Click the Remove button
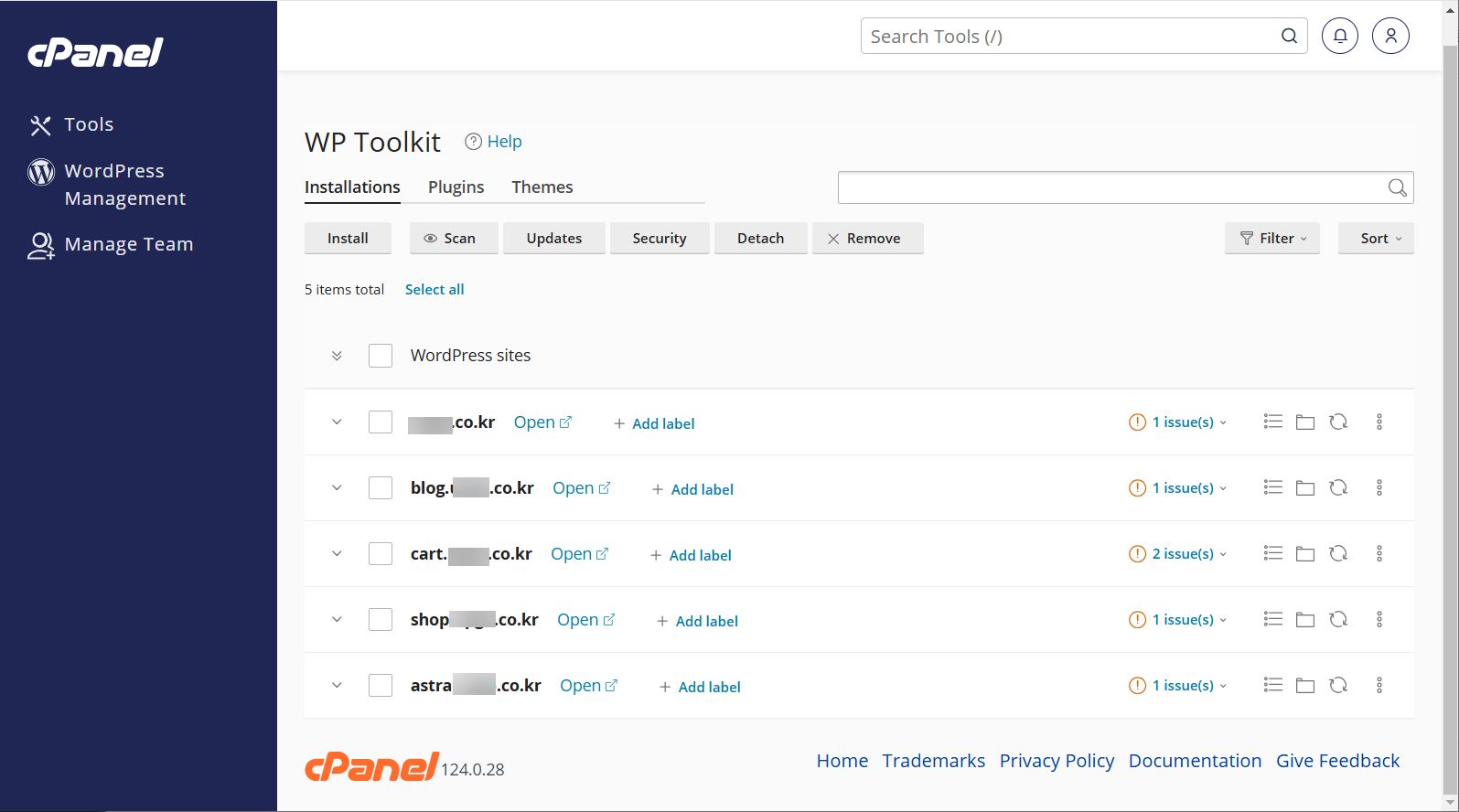Viewport: 1459px width, 812px height. (868, 238)
